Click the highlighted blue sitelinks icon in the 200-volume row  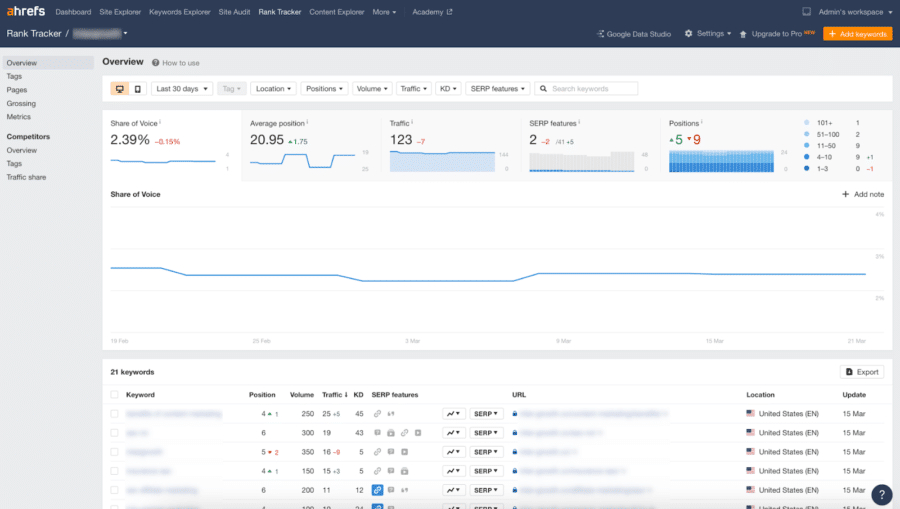pyautogui.click(x=377, y=490)
